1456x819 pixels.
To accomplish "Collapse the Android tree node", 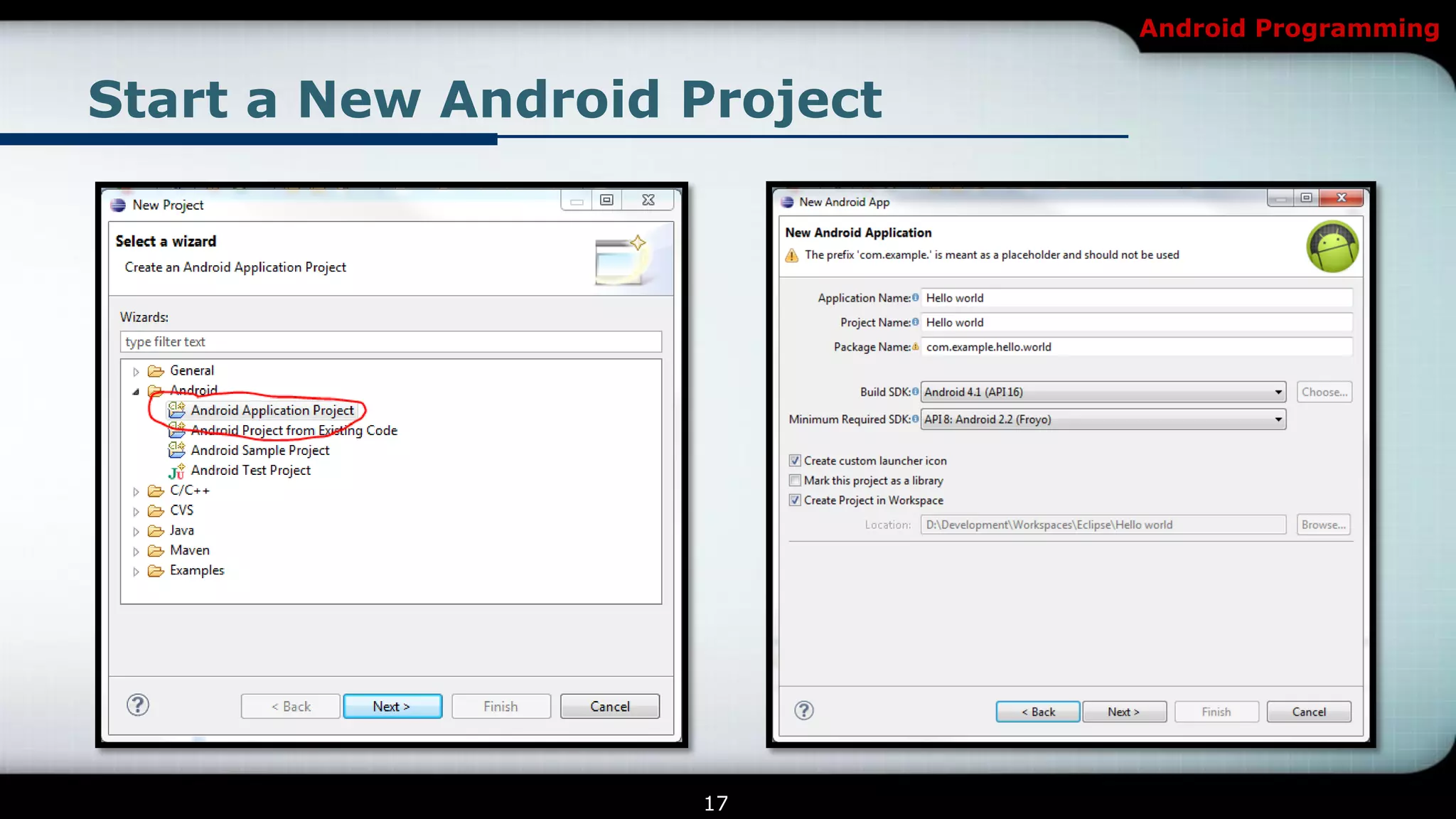I will (136, 391).
